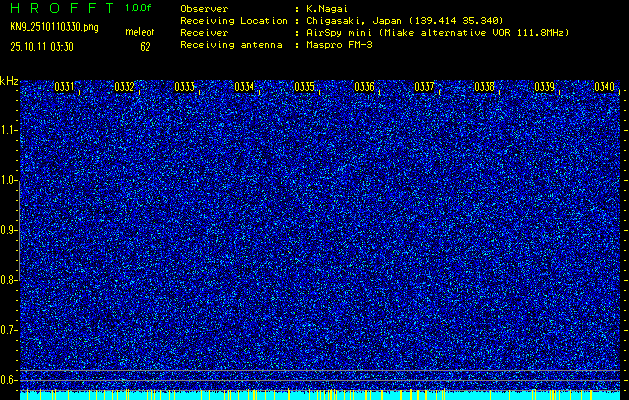Viewport: 629px width, 400px height.
Task: Click the 0.6 kHz frequency label
Action: (x=9, y=379)
